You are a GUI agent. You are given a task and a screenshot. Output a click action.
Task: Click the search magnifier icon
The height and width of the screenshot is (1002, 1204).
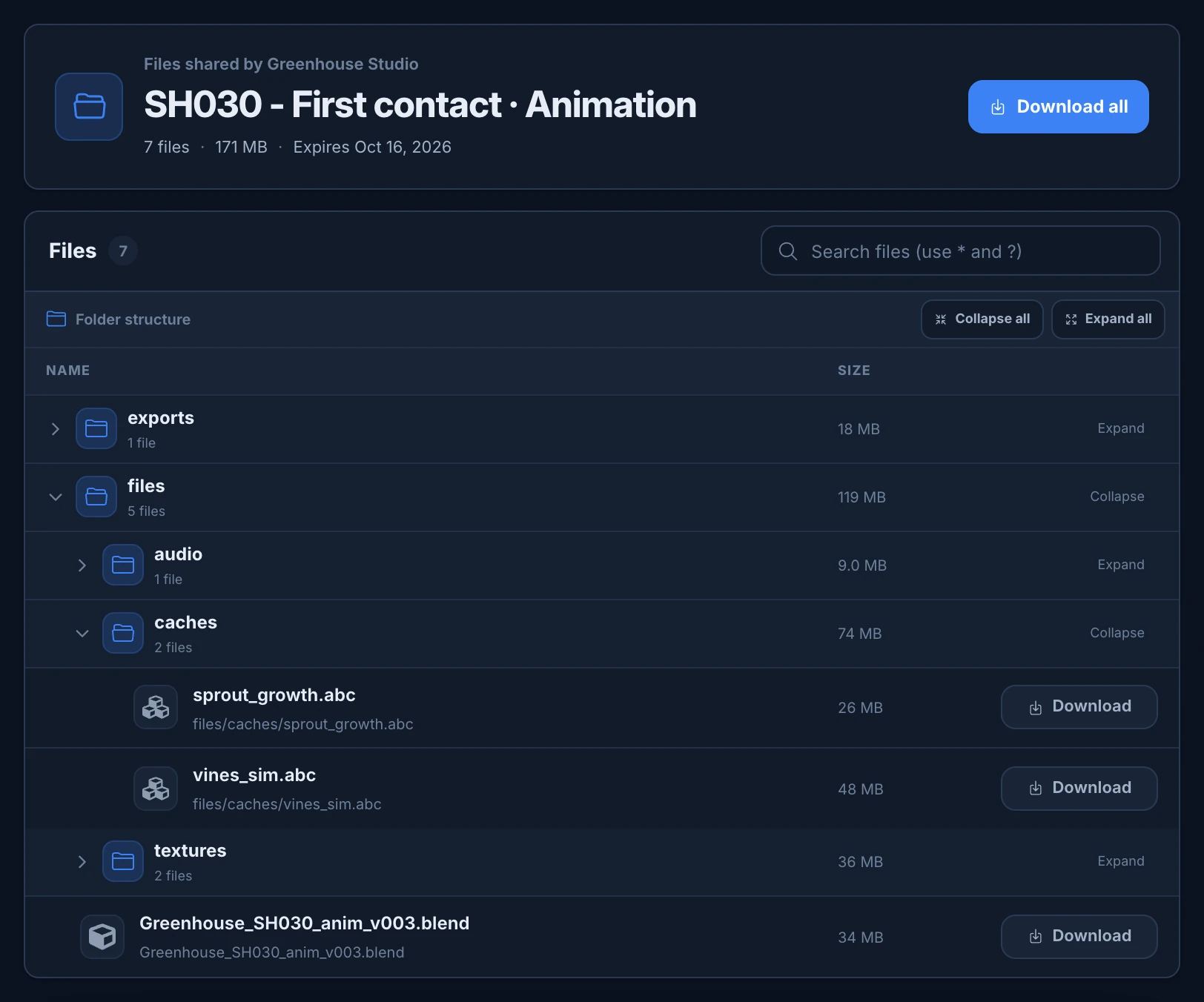(788, 251)
